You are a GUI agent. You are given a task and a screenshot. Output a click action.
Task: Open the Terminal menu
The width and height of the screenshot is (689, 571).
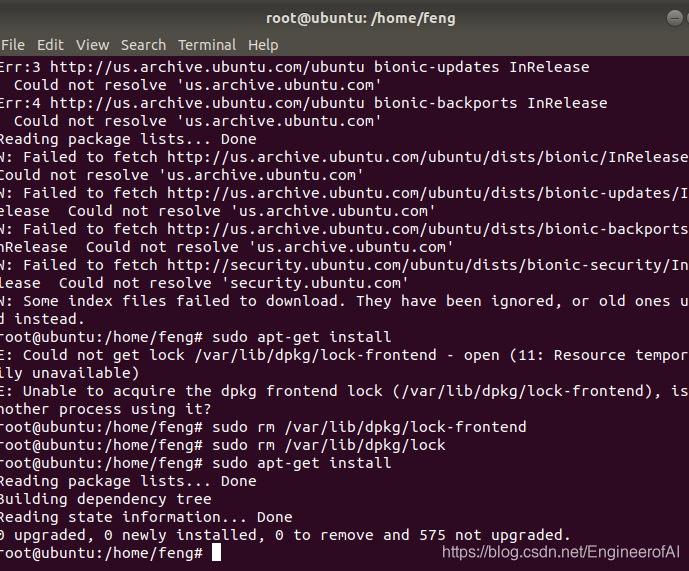(207, 45)
